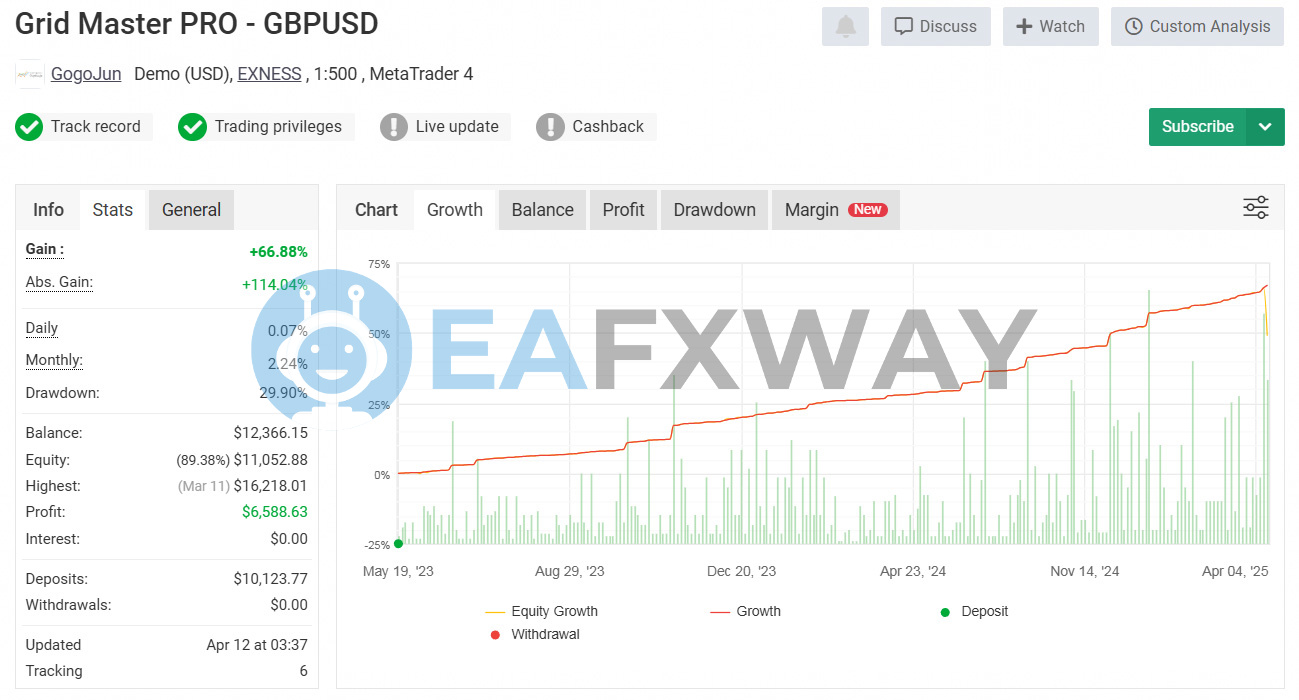
Task: Select the Growth chart tab
Action: click(455, 210)
